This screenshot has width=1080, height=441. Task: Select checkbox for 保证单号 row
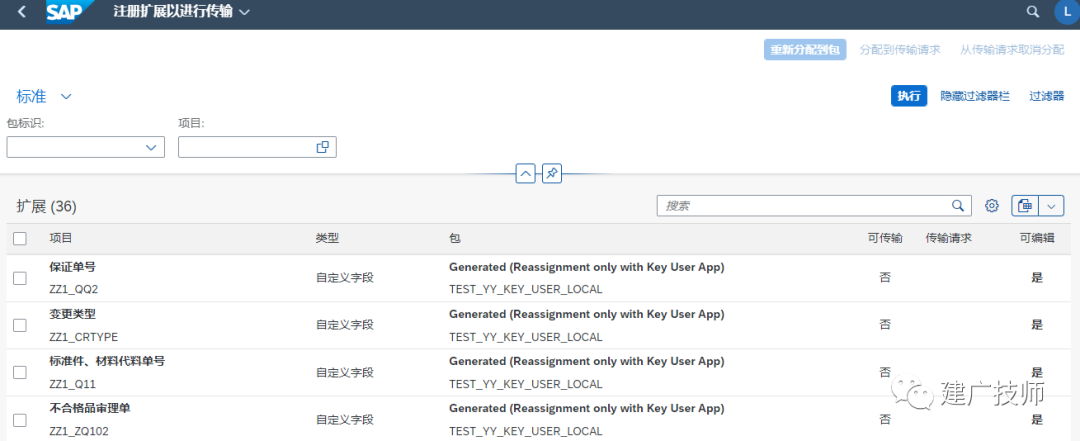(20, 278)
